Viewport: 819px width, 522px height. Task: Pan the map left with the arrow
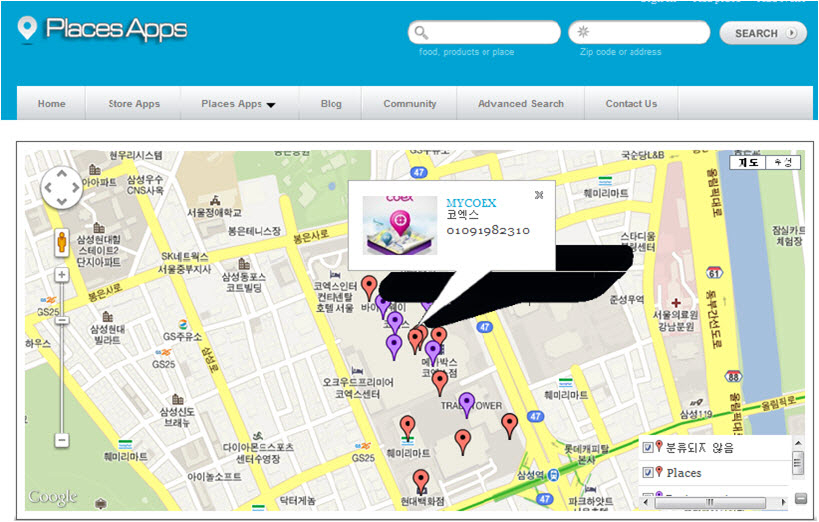48,188
